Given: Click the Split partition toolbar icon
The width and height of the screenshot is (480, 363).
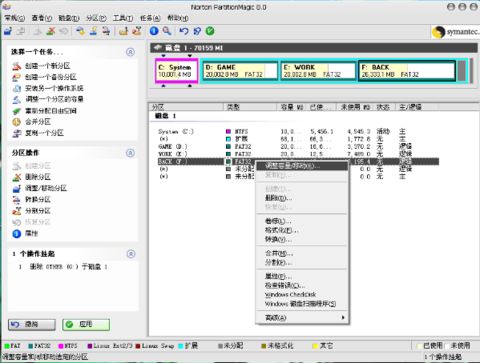Looking at the screenshot, I should tap(136, 31).
